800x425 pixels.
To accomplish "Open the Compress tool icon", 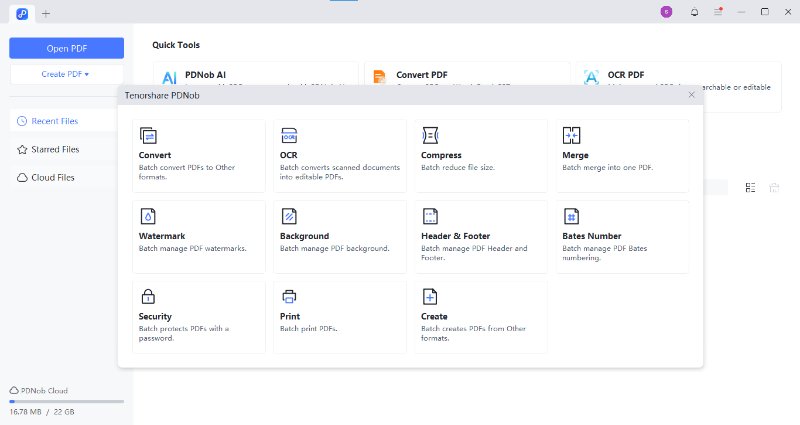I will pos(430,136).
